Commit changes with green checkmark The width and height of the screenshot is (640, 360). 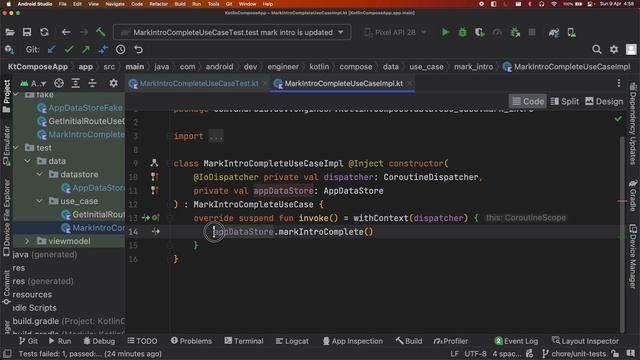(x=69, y=49)
